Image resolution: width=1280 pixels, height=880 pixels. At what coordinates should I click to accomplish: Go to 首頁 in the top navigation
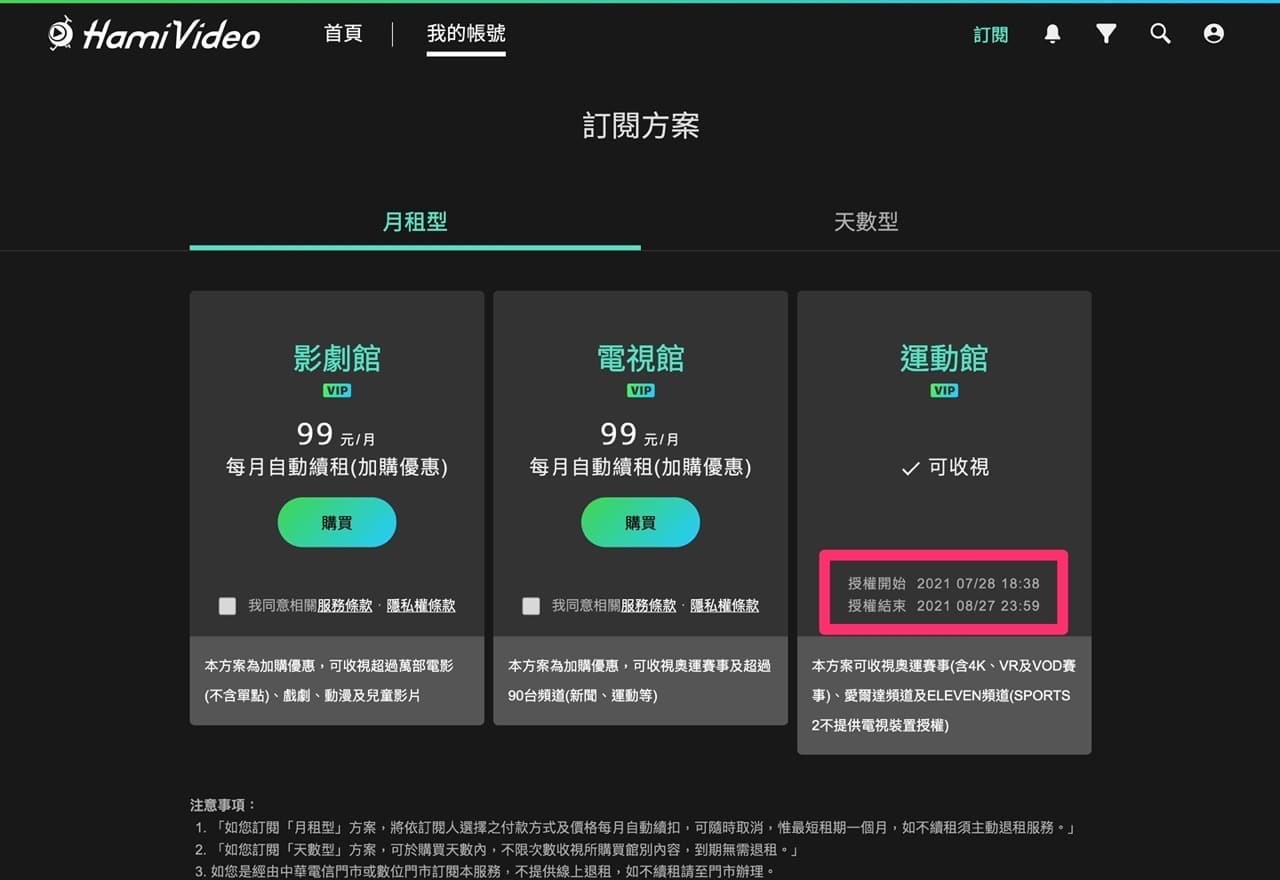pos(343,34)
